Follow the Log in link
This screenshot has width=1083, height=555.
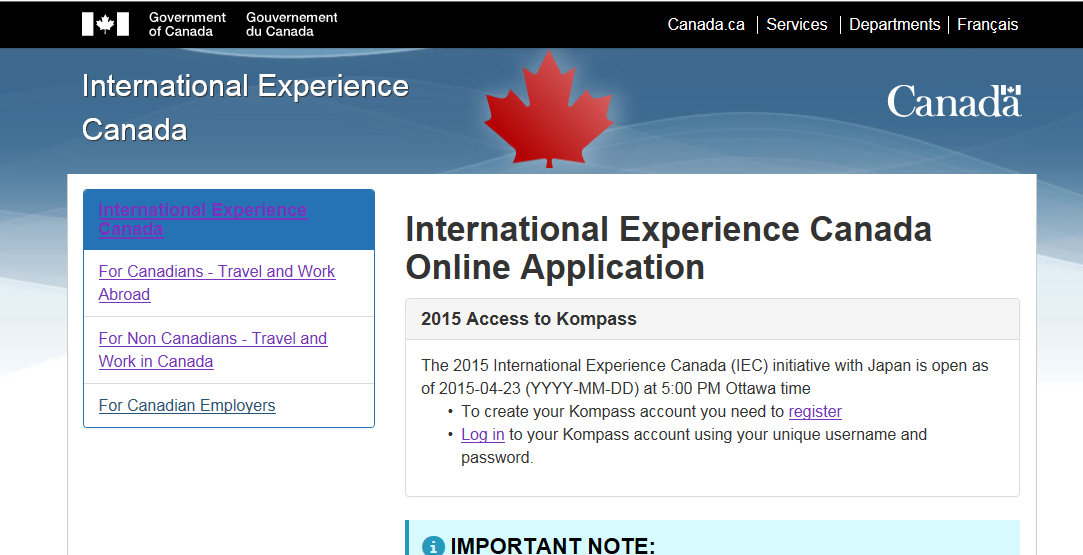483,434
